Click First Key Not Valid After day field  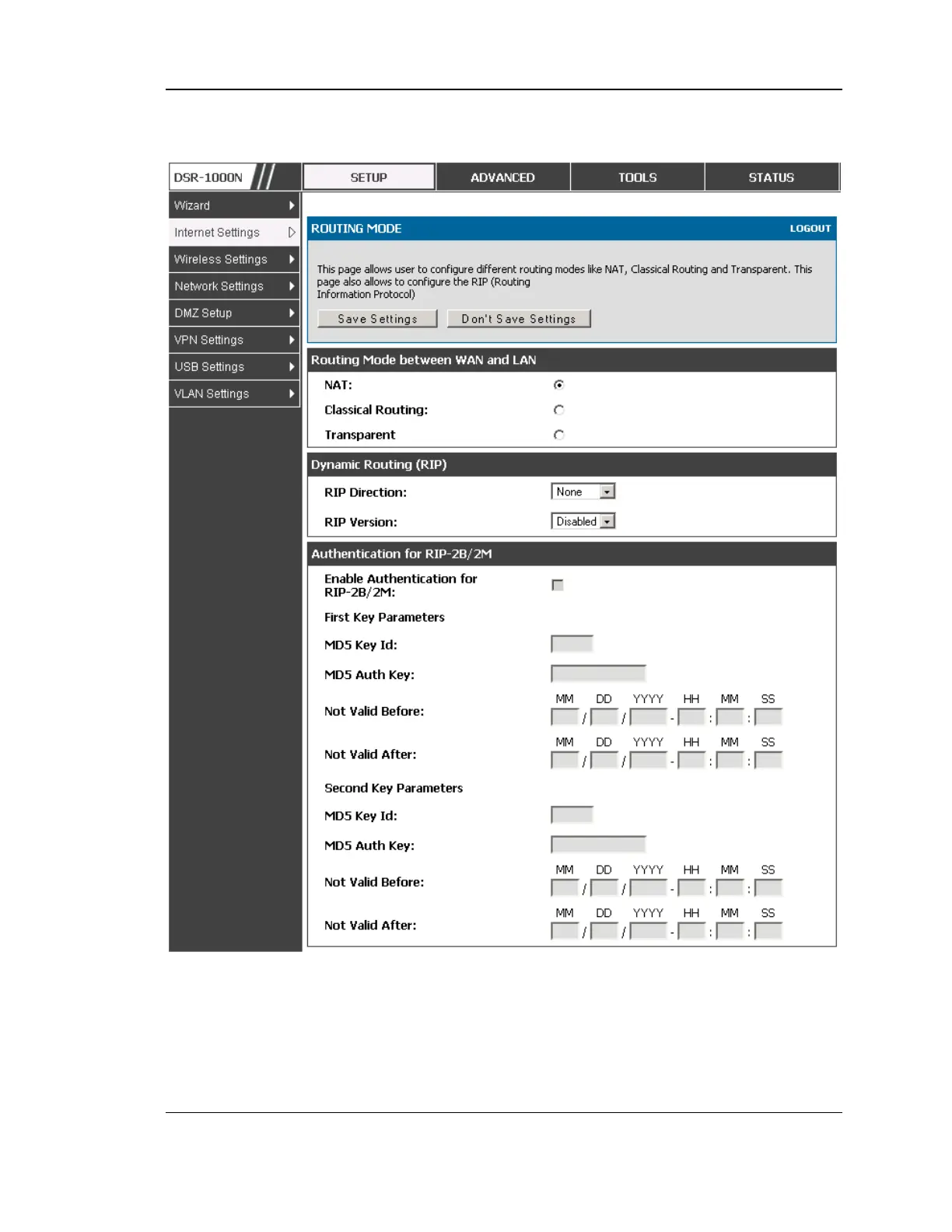coord(604,760)
